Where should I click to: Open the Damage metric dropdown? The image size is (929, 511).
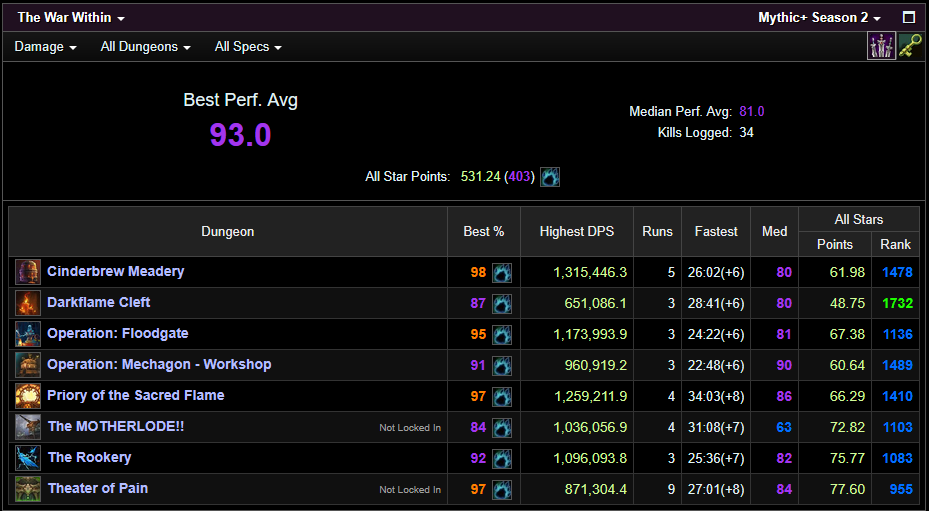(46, 47)
